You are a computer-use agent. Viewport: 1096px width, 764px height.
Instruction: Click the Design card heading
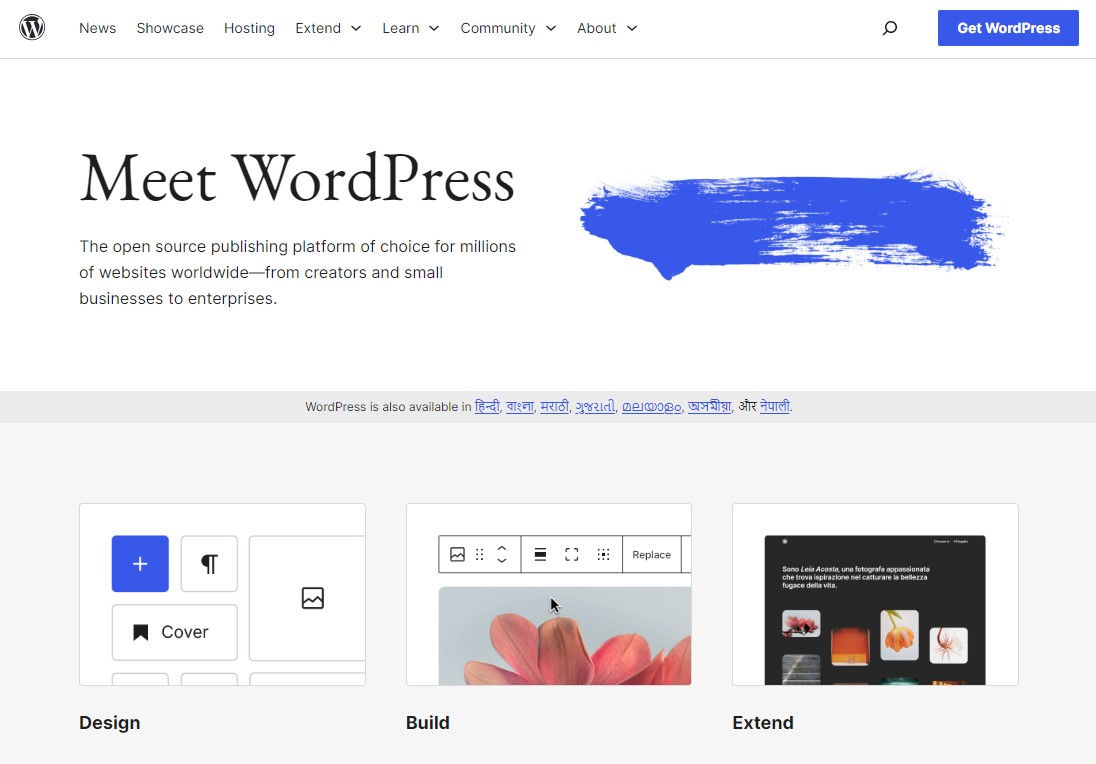pyautogui.click(x=110, y=723)
